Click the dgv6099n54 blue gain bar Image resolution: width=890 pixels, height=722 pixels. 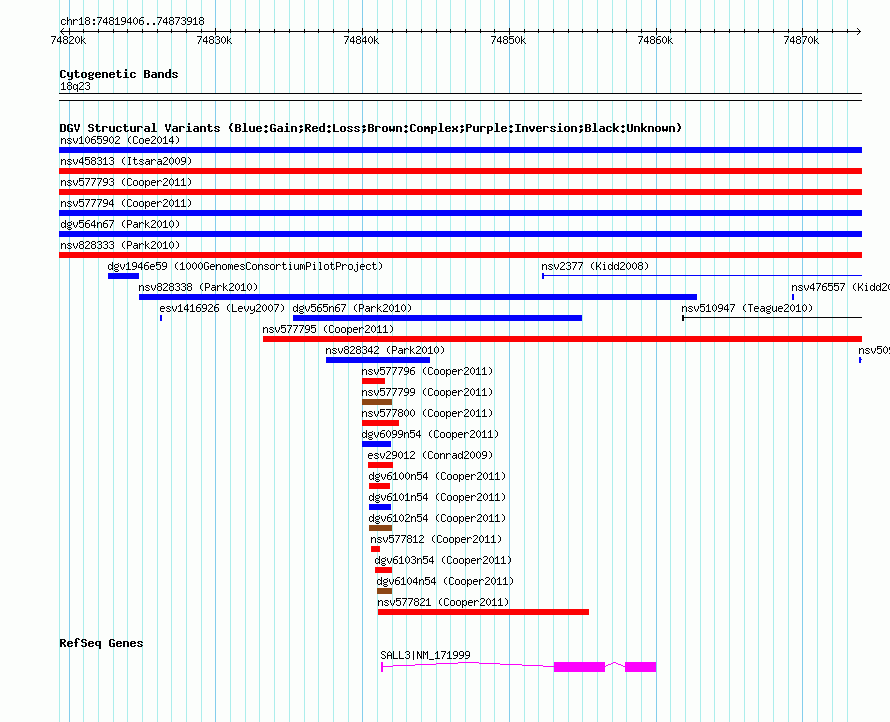(x=376, y=444)
